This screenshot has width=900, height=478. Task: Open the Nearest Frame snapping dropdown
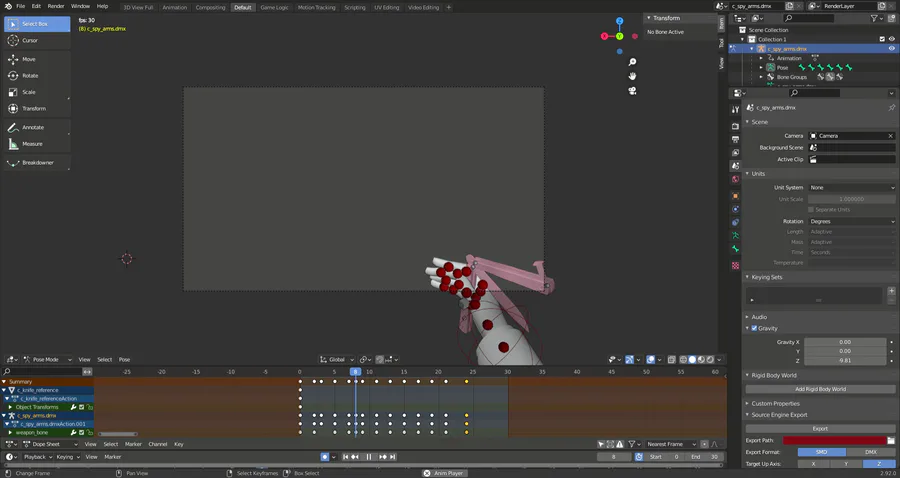click(670, 444)
